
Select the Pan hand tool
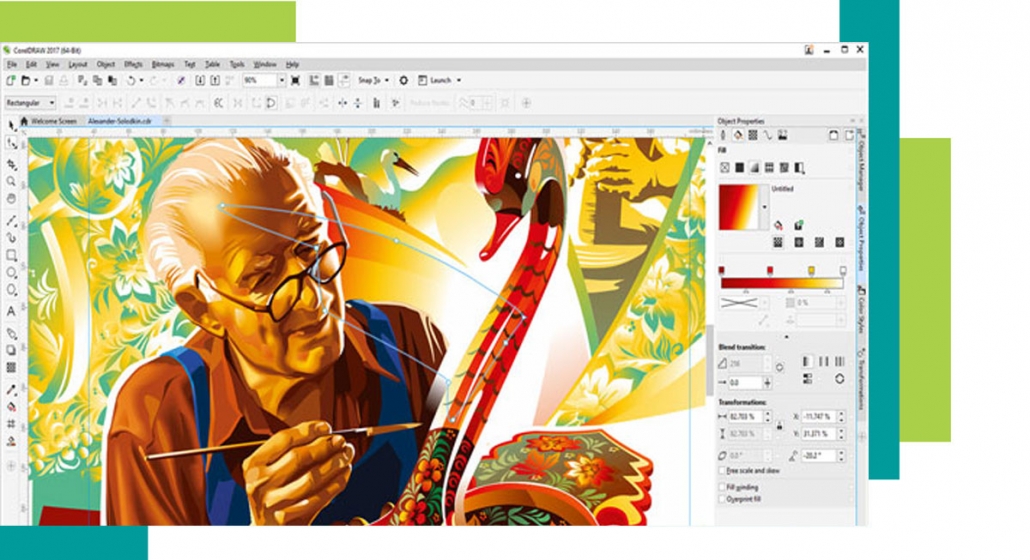pyautogui.click(x=11, y=198)
